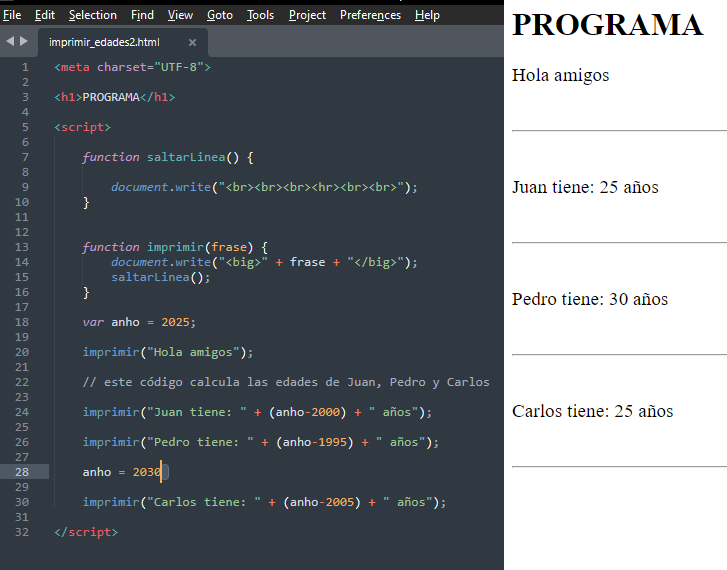
Task: Click the 'var' keyword on line 18
Action: click(93, 322)
